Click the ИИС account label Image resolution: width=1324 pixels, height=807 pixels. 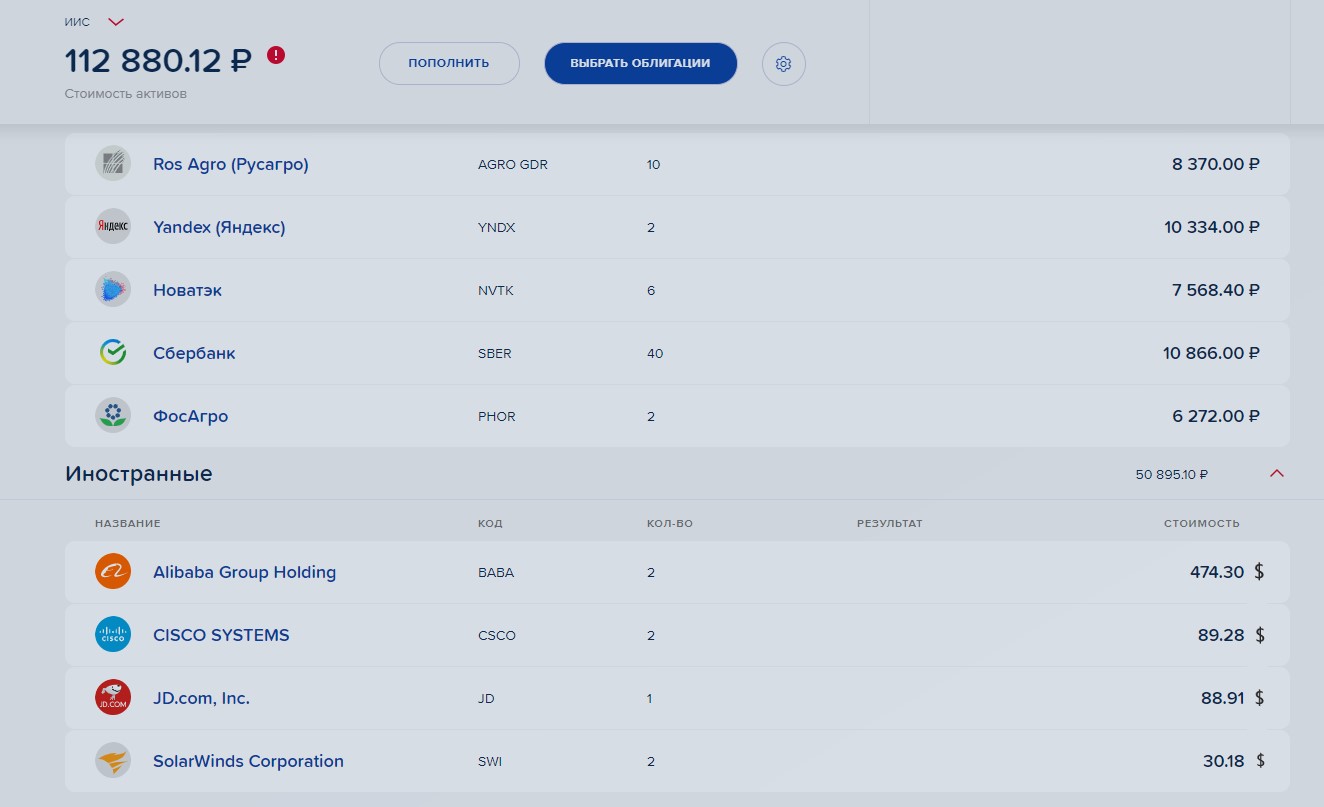coord(77,22)
